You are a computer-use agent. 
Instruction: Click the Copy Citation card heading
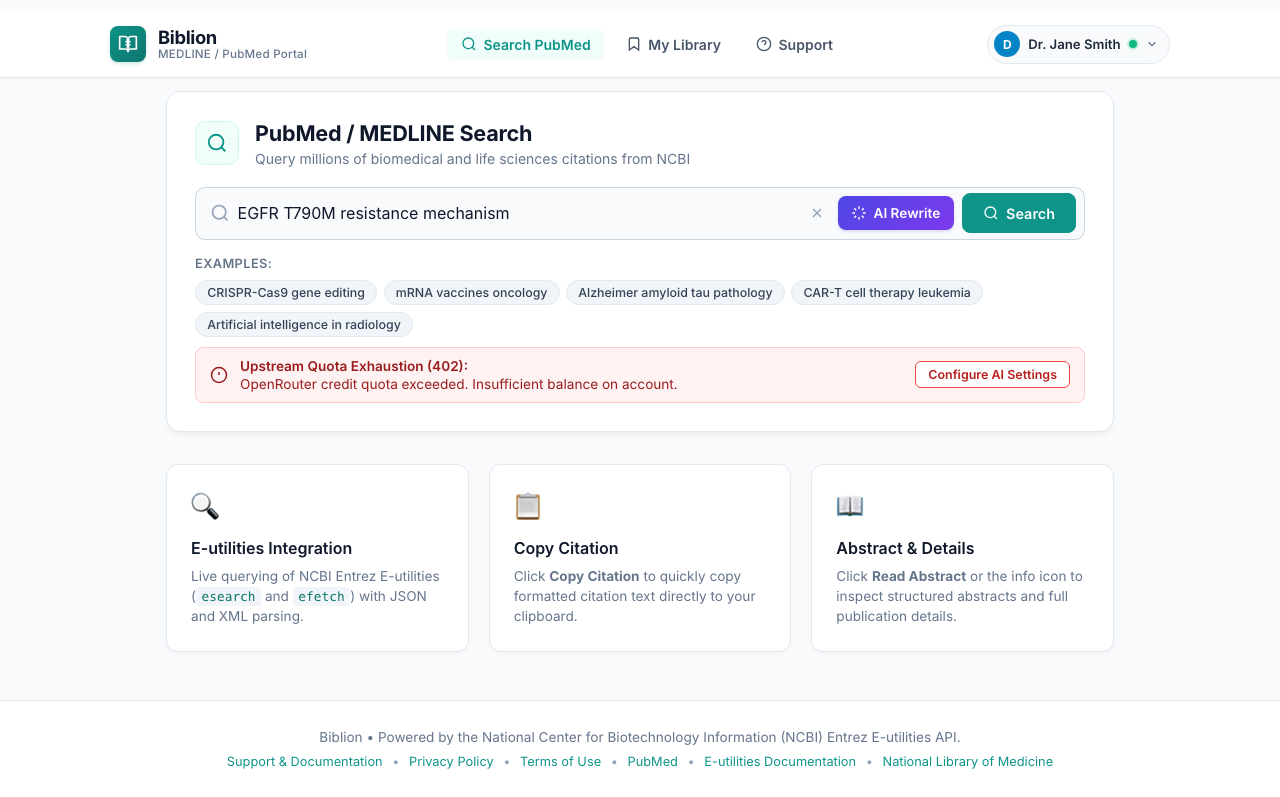click(x=566, y=548)
